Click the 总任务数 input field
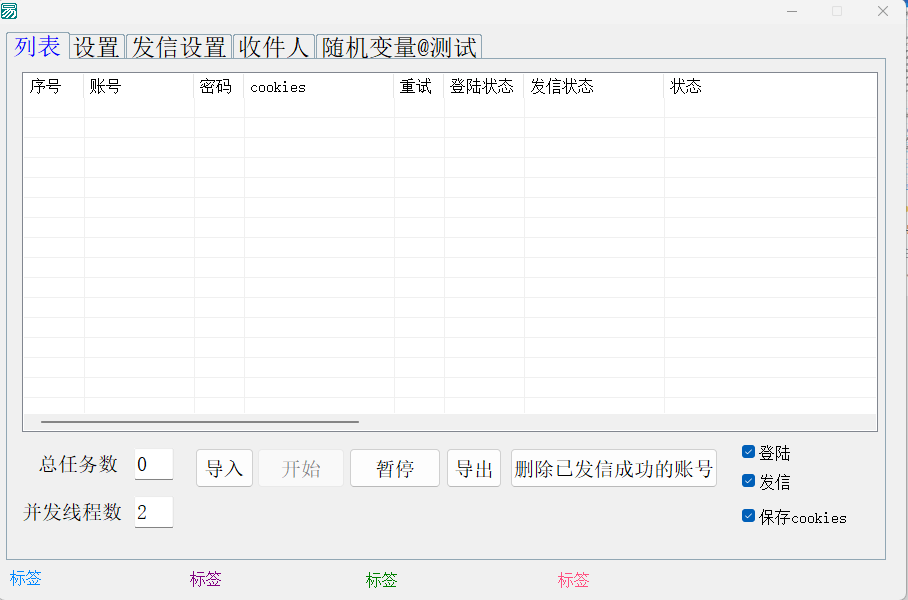This screenshot has height=600, width=908. [x=153, y=464]
